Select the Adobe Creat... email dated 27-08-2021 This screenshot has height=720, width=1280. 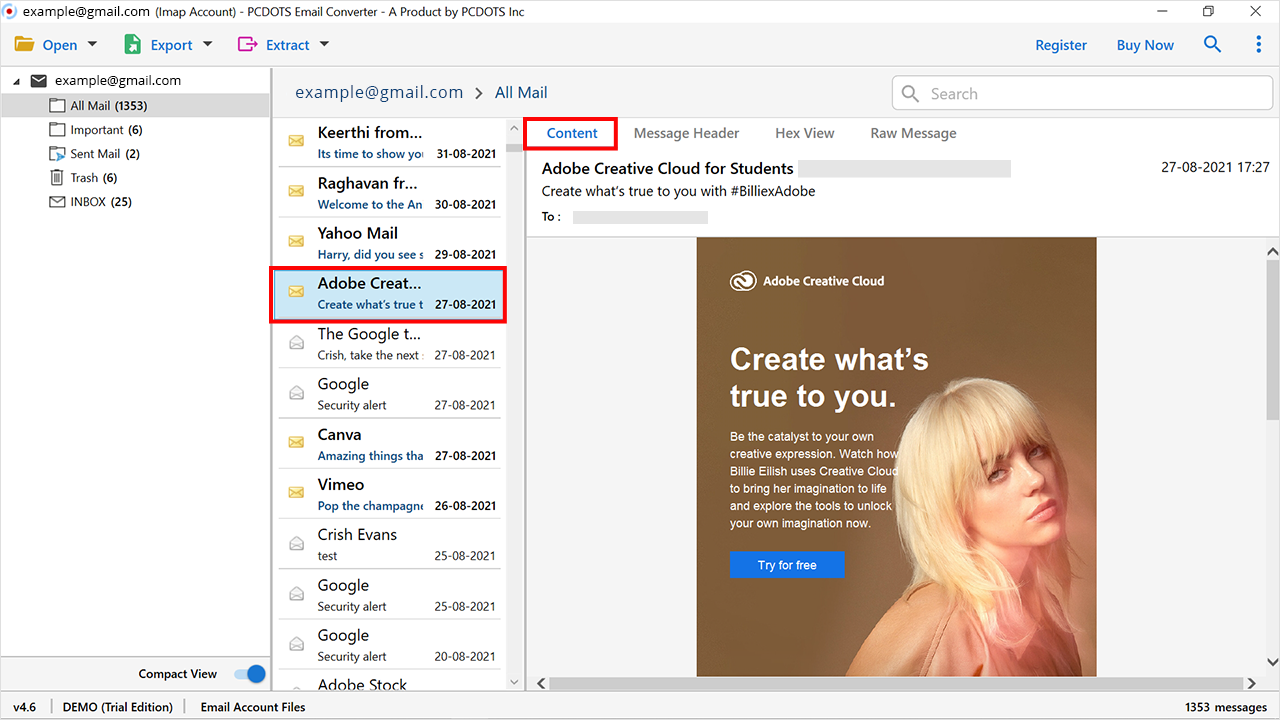(x=389, y=294)
